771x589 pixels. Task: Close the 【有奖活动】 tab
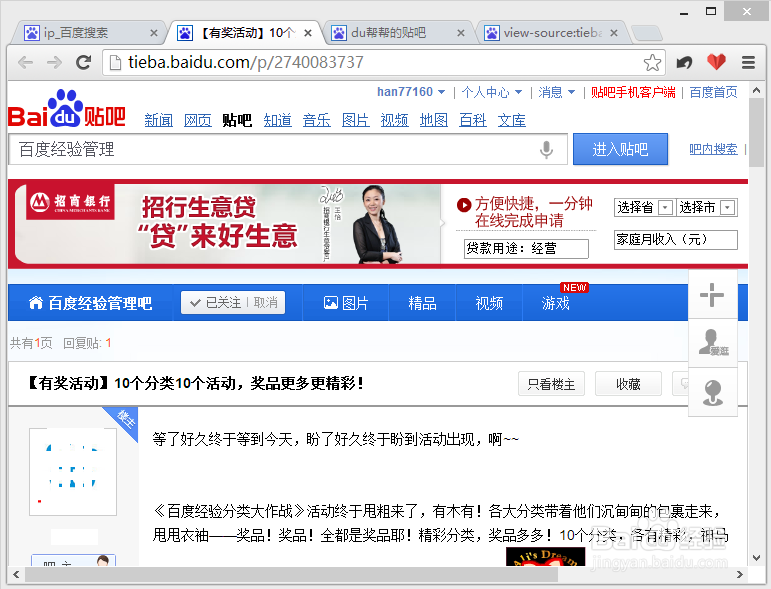tap(308, 33)
